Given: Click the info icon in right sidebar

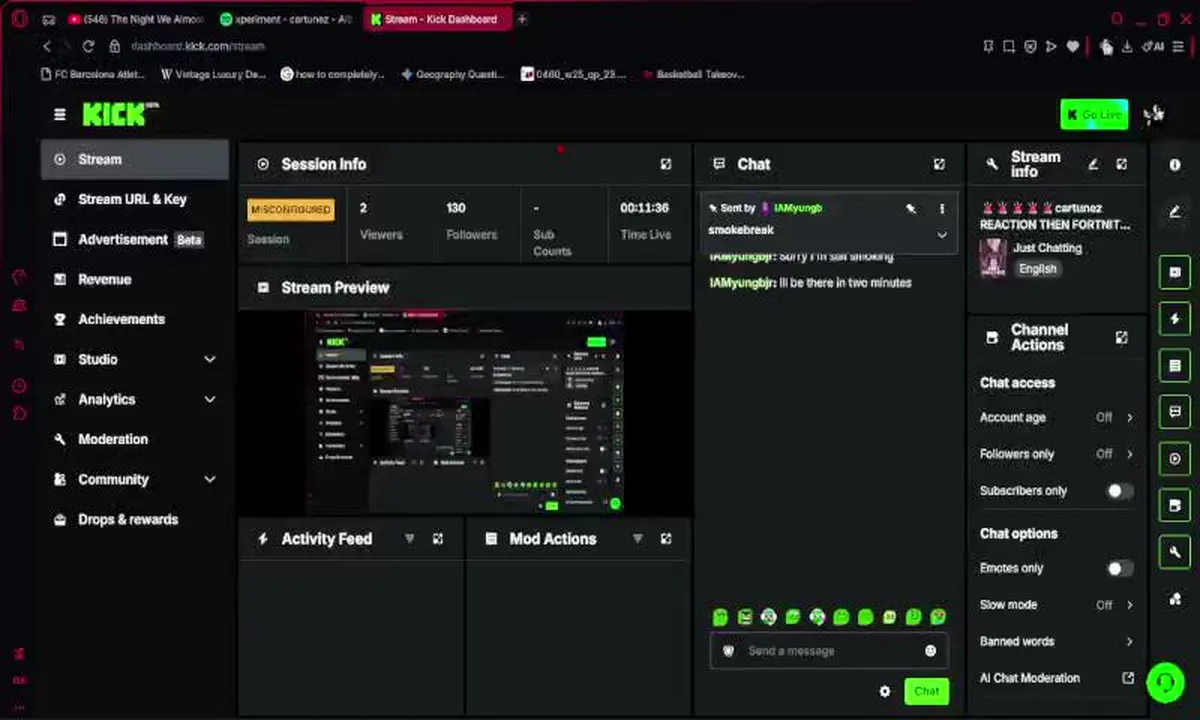Looking at the screenshot, I should [x=1175, y=164].
